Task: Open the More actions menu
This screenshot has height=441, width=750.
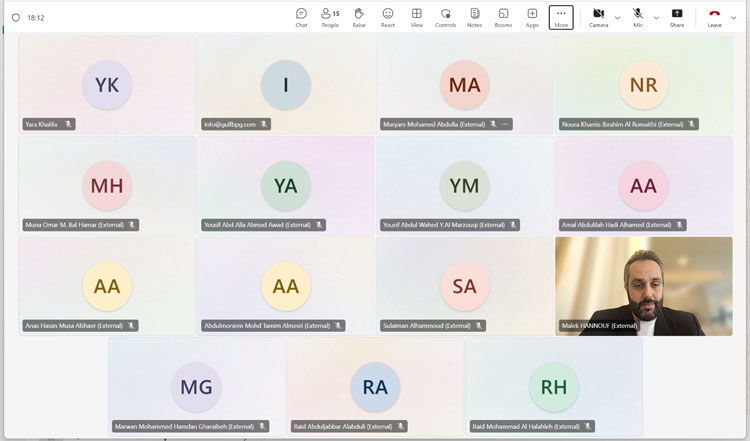Action: [561, 17]
